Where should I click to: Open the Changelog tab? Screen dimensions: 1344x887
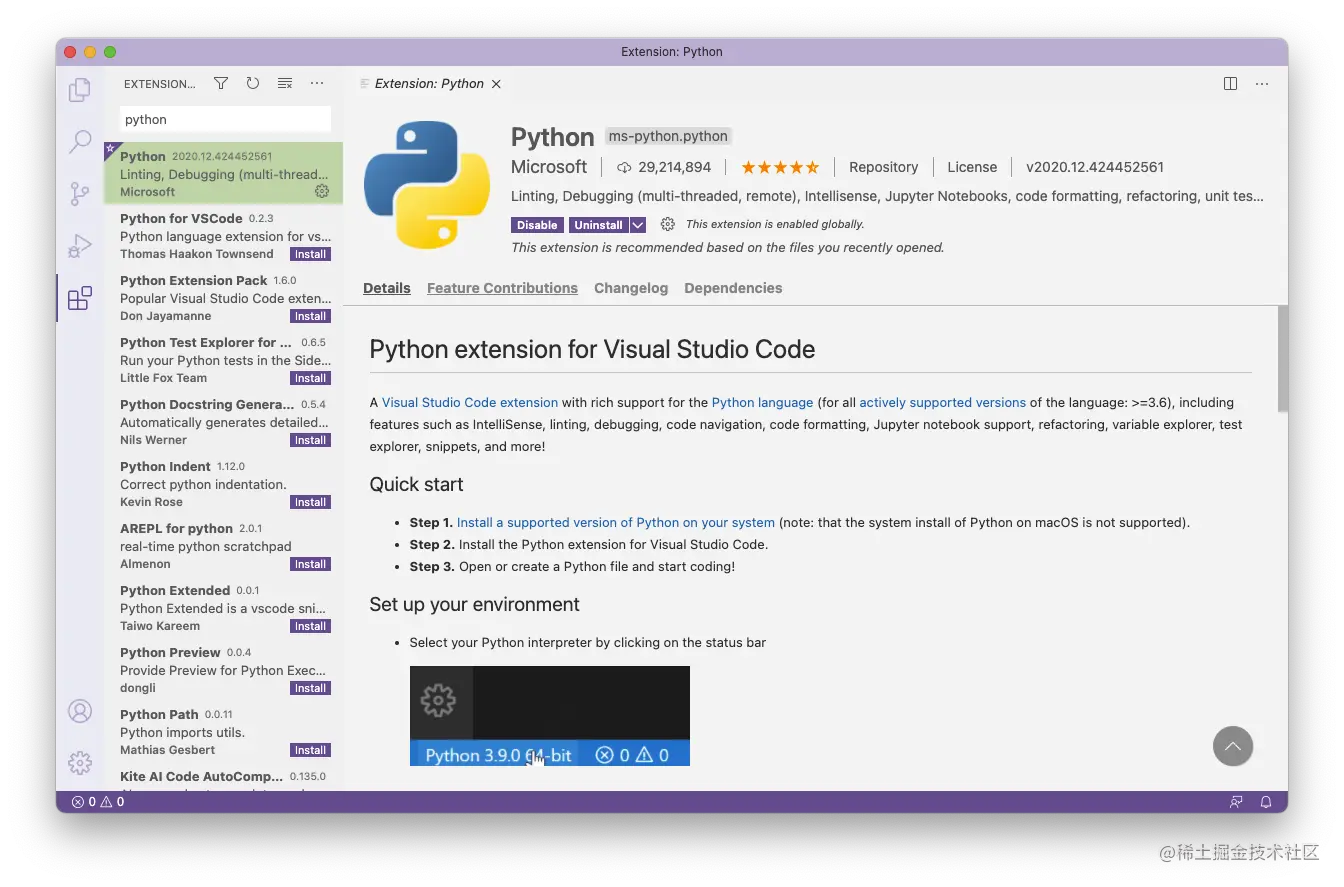pos(631,288)
